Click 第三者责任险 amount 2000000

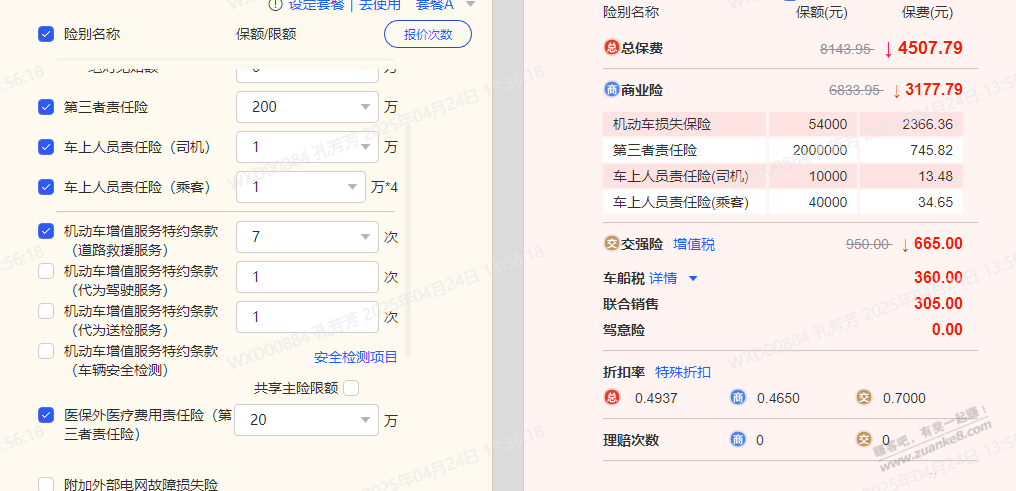(x=820, y=150)
